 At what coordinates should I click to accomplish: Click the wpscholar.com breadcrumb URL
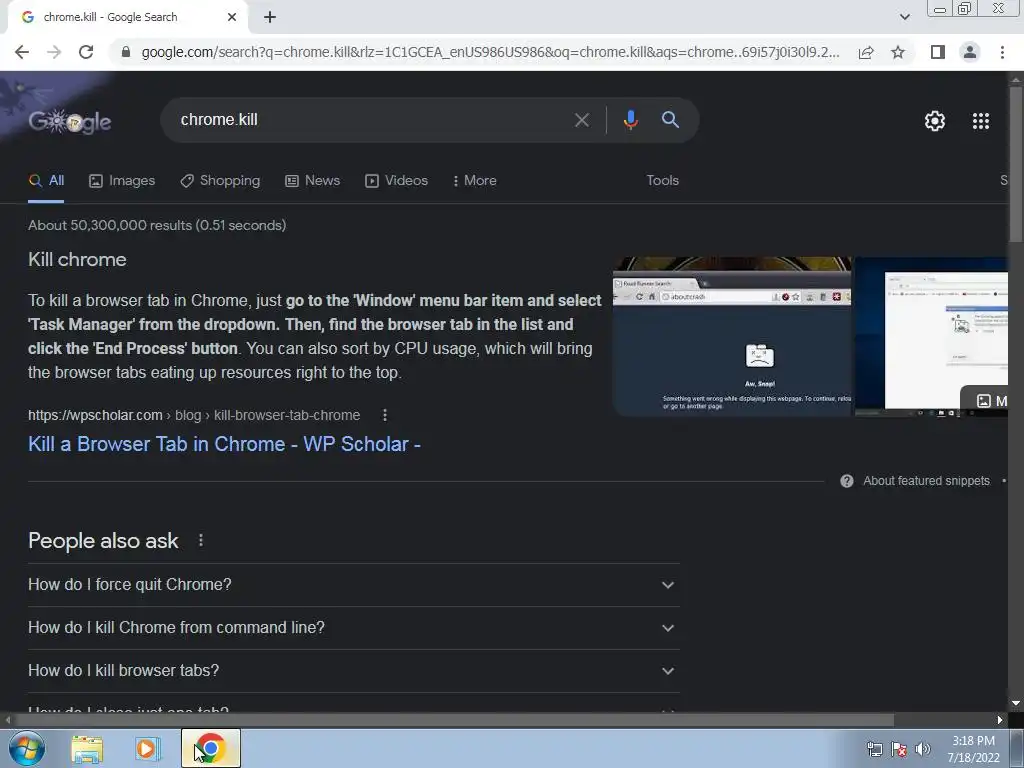[x=194, y=415]
